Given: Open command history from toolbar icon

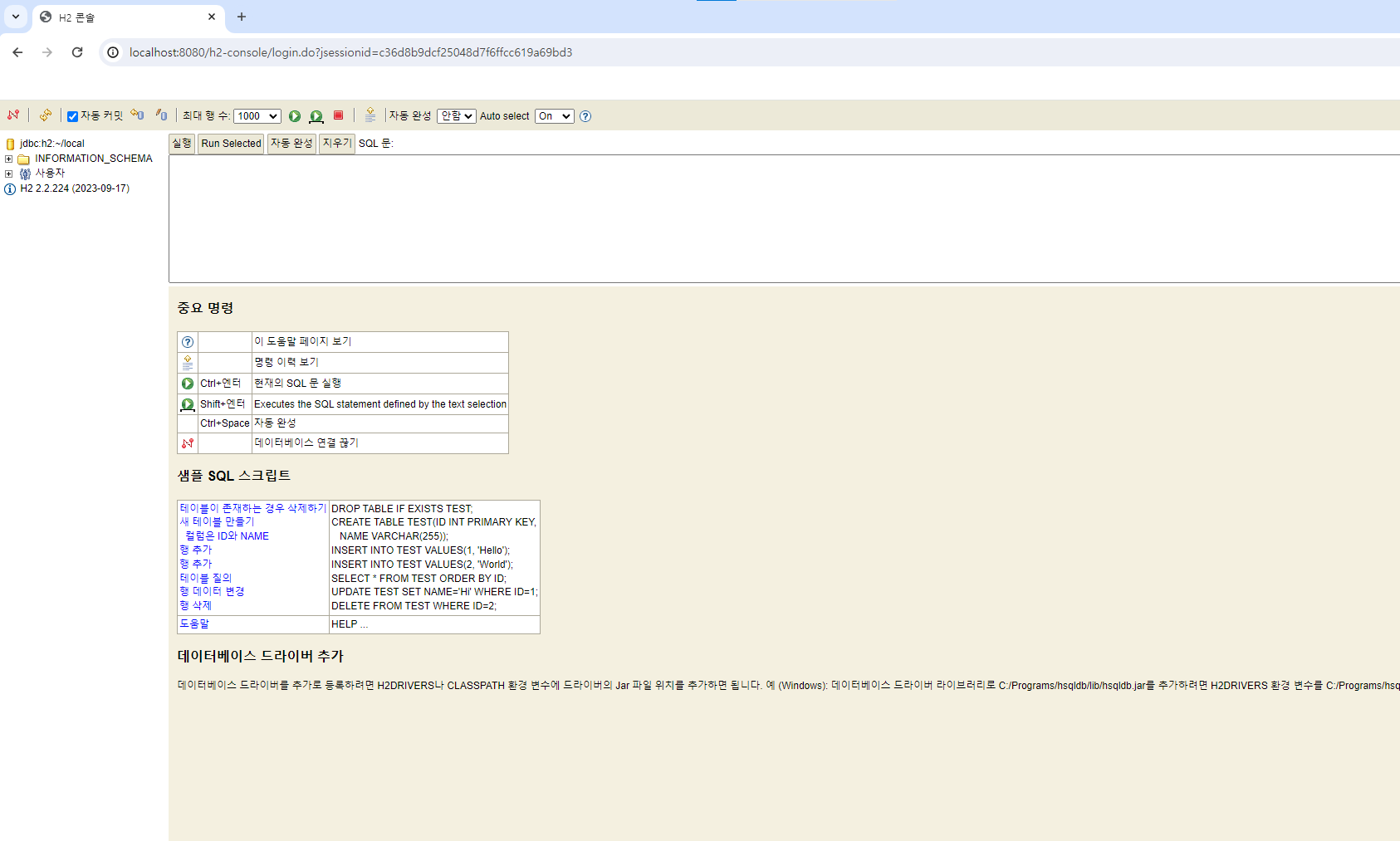Looking at the screenshot, I should tap(370, 115).
